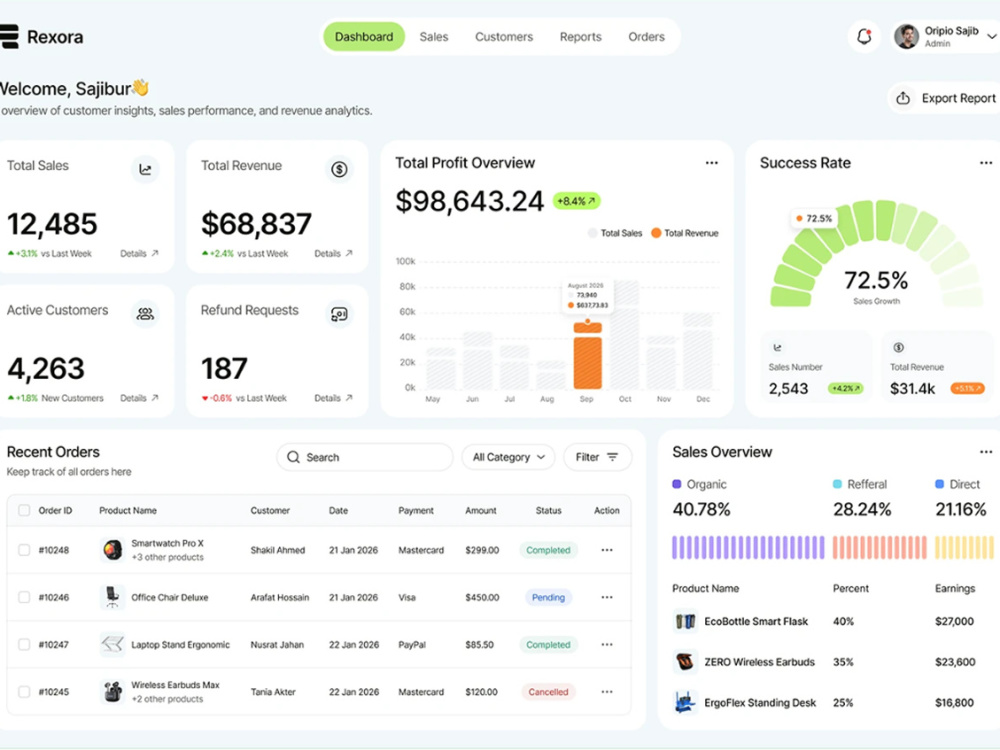Click the export icon in Export Report
The image size is (1000, 750).
[903, 98]
